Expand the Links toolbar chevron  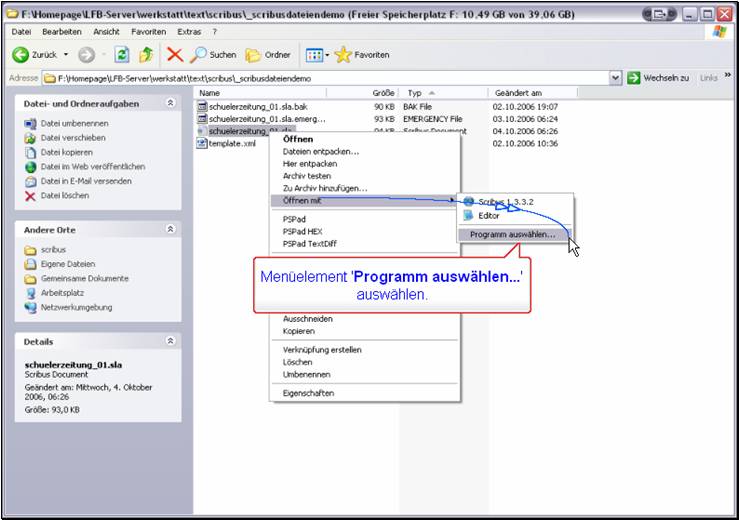728,75
